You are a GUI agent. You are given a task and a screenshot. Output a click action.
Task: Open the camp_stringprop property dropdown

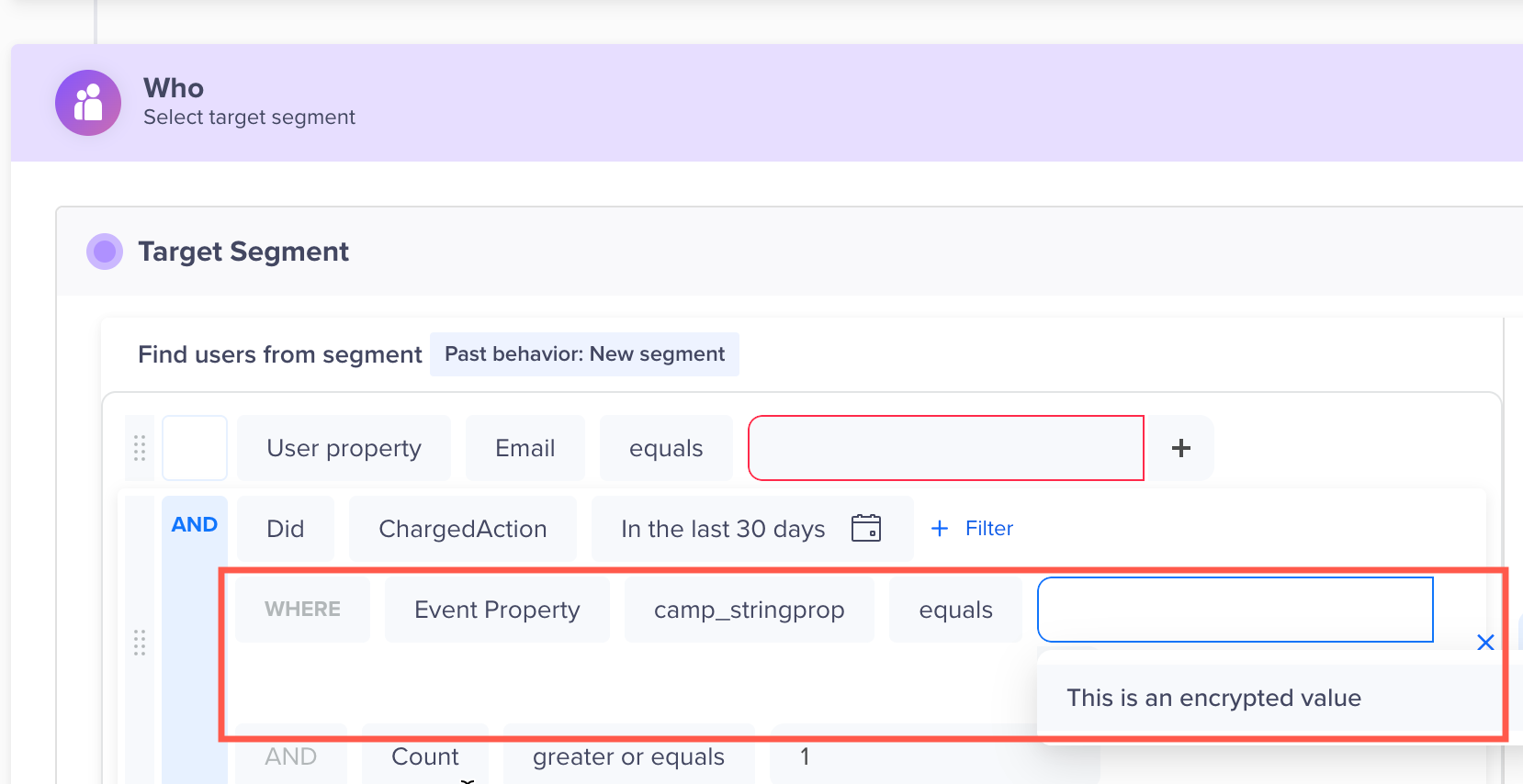click(x=749, y=609)
